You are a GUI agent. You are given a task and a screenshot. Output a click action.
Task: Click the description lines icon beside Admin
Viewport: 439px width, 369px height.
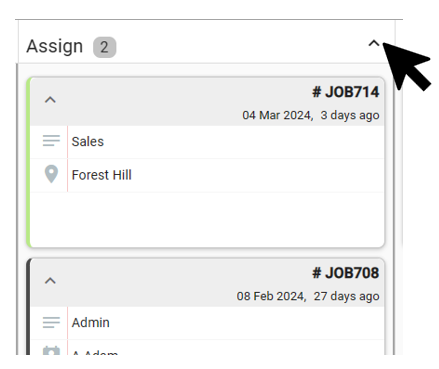point(51,322)
